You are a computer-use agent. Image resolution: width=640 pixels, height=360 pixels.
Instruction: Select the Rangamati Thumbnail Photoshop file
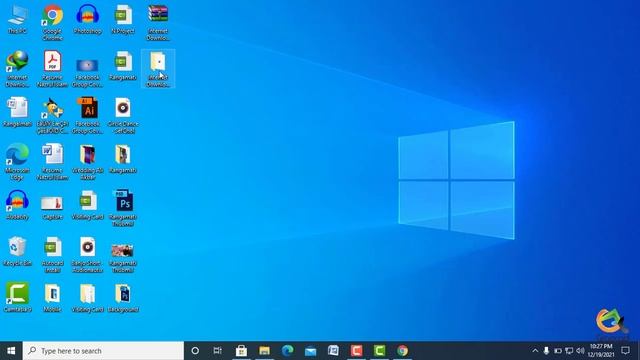(123, 208)
